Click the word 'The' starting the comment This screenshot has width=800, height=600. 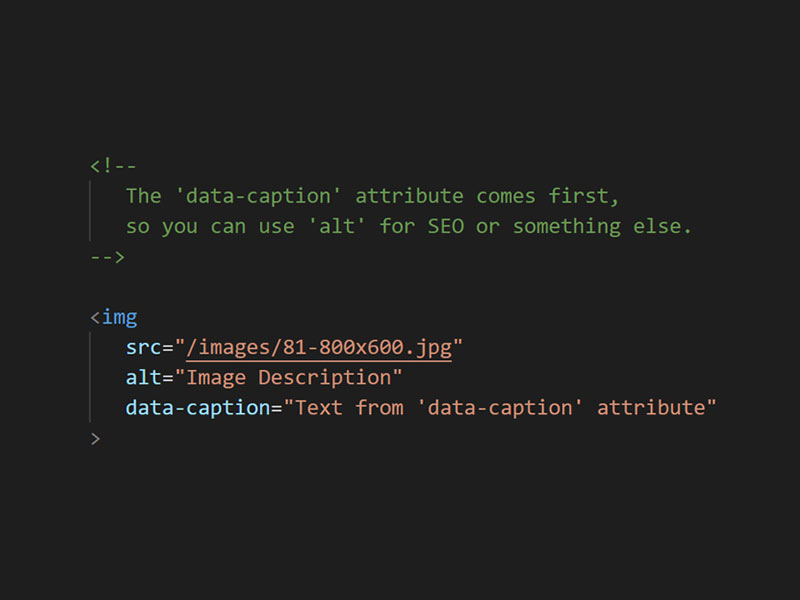(x=144, y=196)
